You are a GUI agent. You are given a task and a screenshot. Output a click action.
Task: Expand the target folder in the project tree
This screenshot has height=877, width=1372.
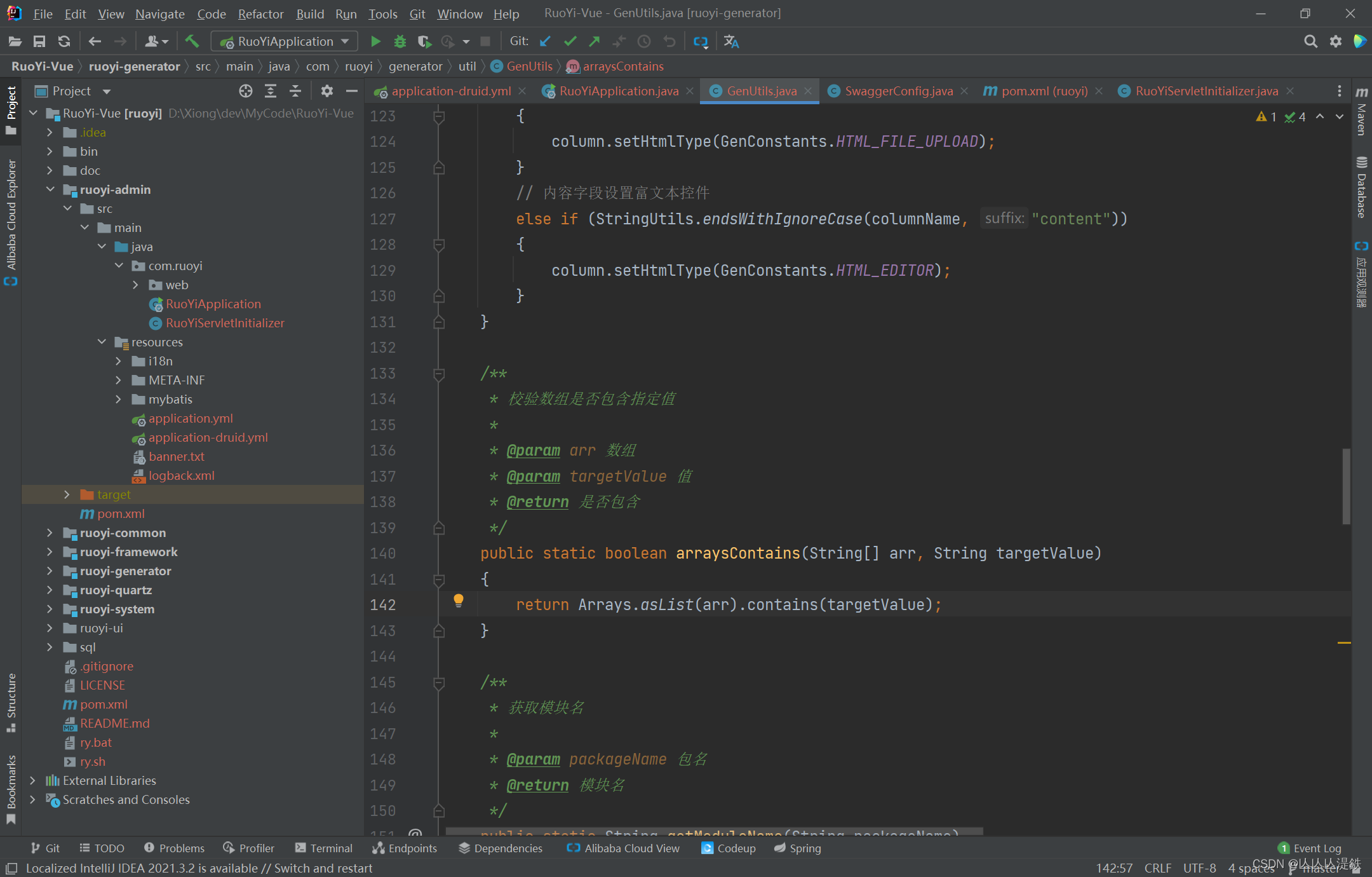67,494
